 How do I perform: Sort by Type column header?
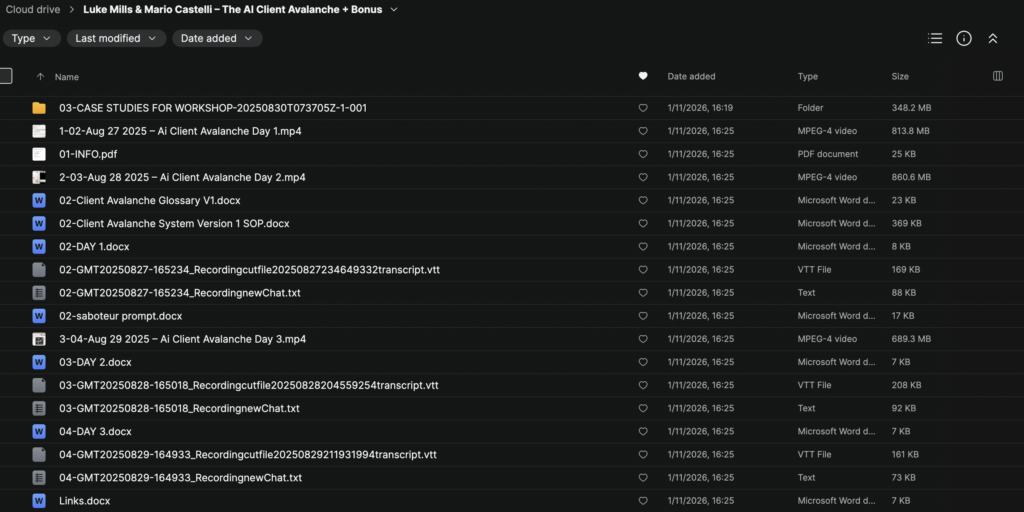coord(808,76)
